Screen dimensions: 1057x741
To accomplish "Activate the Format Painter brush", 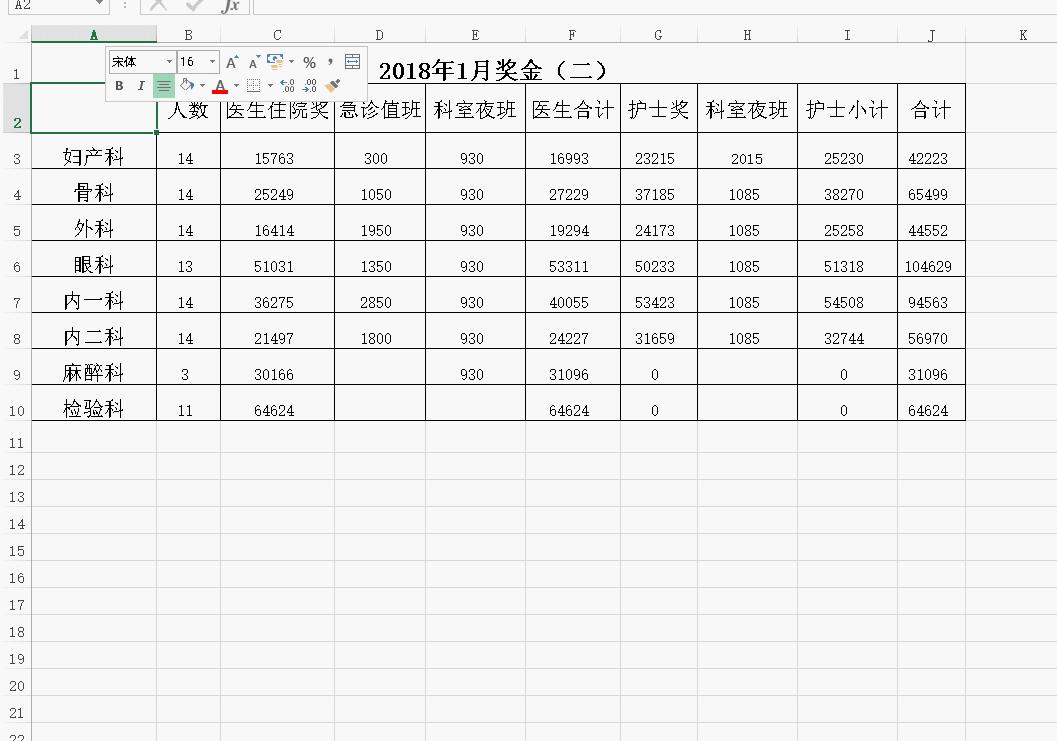I will [332, 86].
